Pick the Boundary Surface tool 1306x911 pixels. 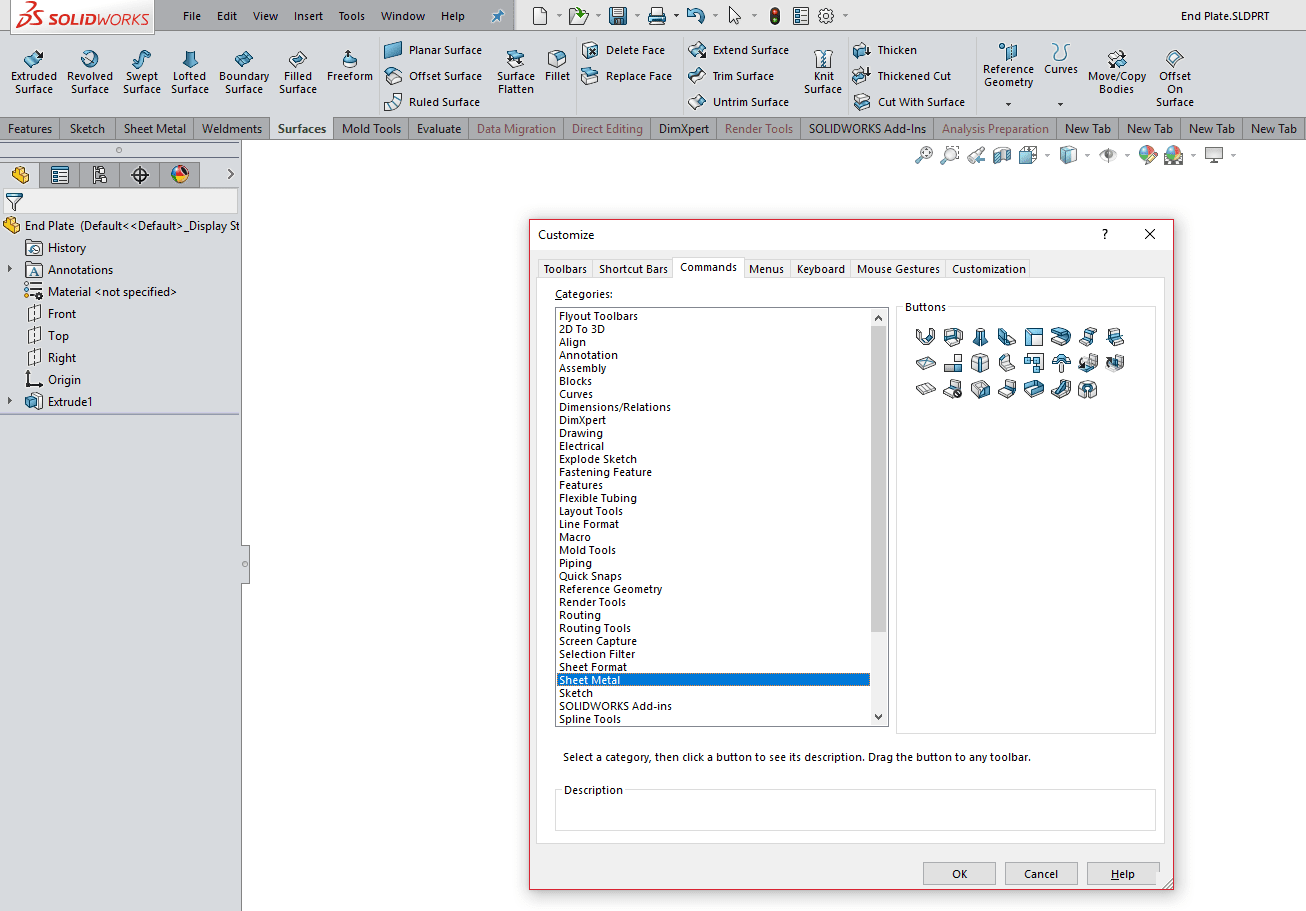[244, 72]
